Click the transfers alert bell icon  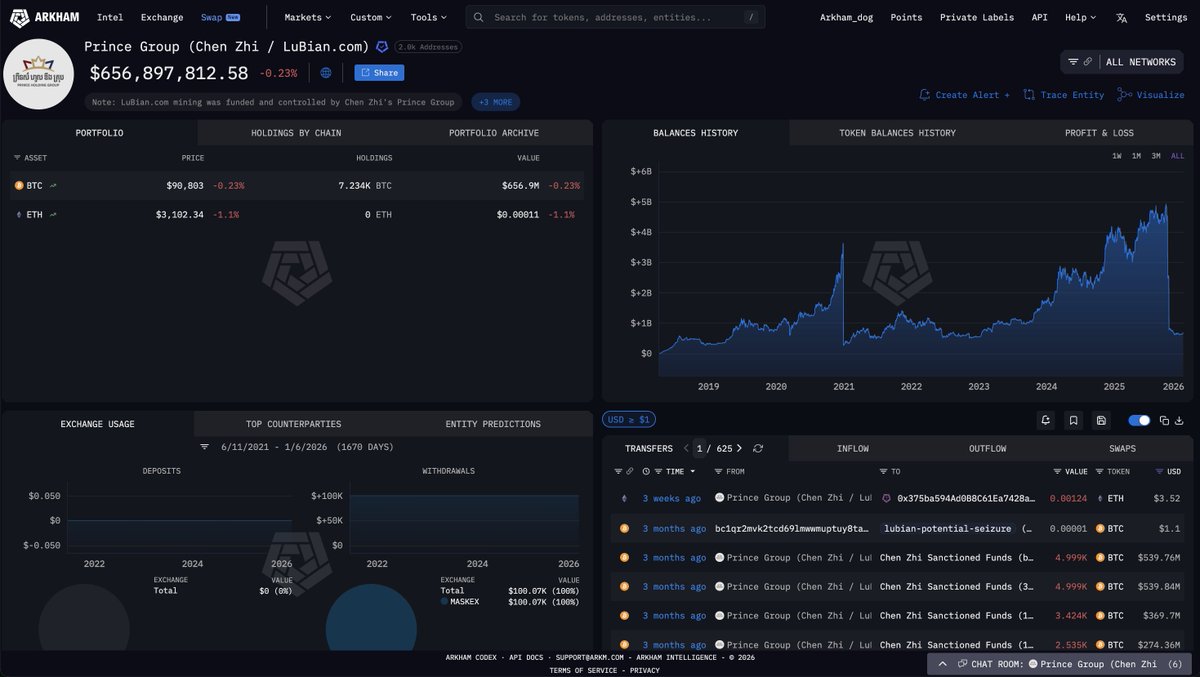1045,420
